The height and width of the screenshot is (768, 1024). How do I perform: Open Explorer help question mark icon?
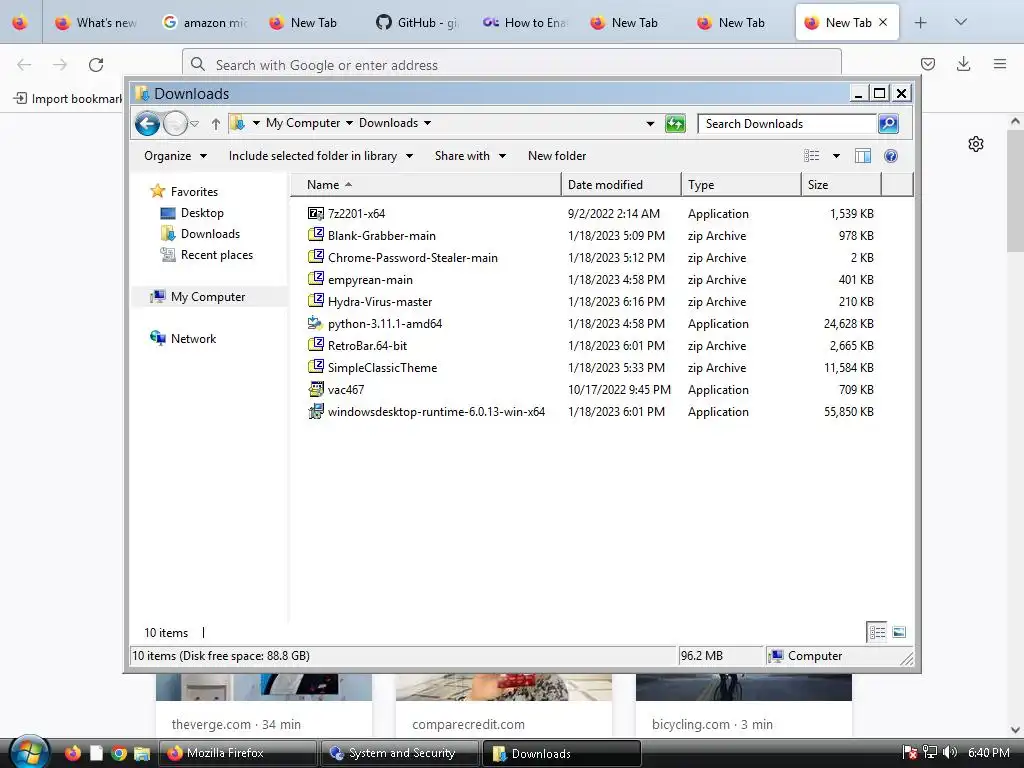coord(891,155)
